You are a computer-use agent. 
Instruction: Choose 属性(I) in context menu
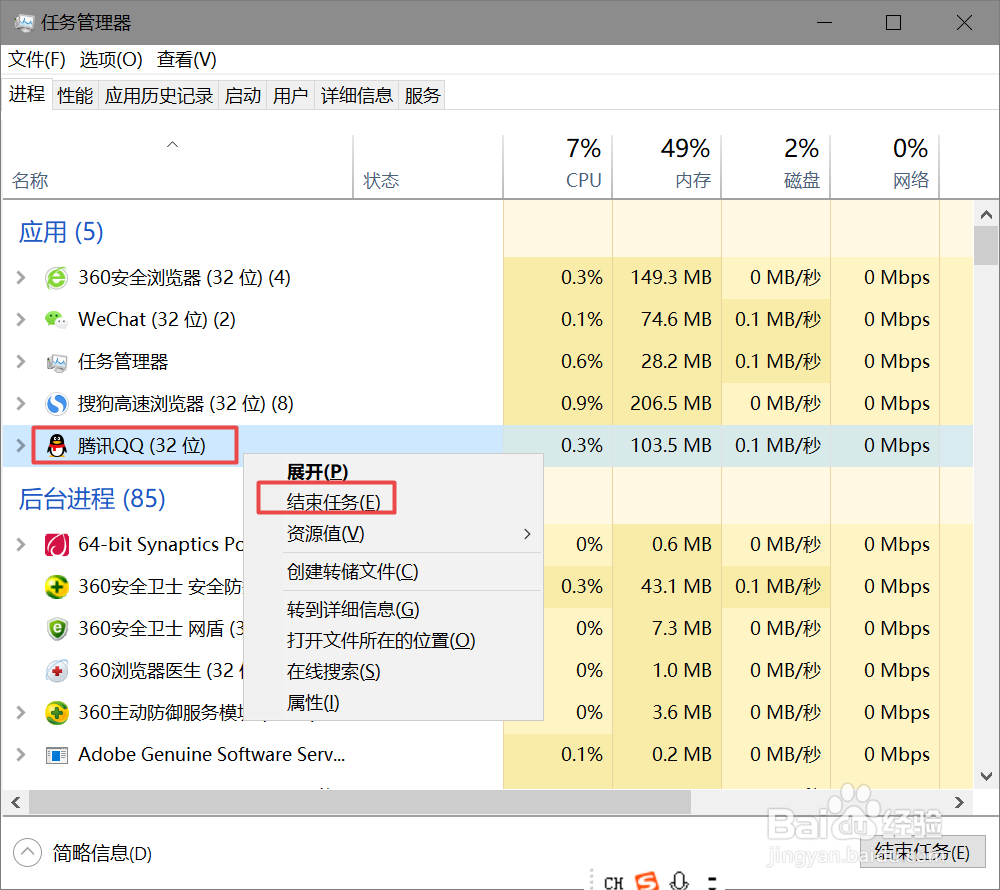tap(393, 703)
